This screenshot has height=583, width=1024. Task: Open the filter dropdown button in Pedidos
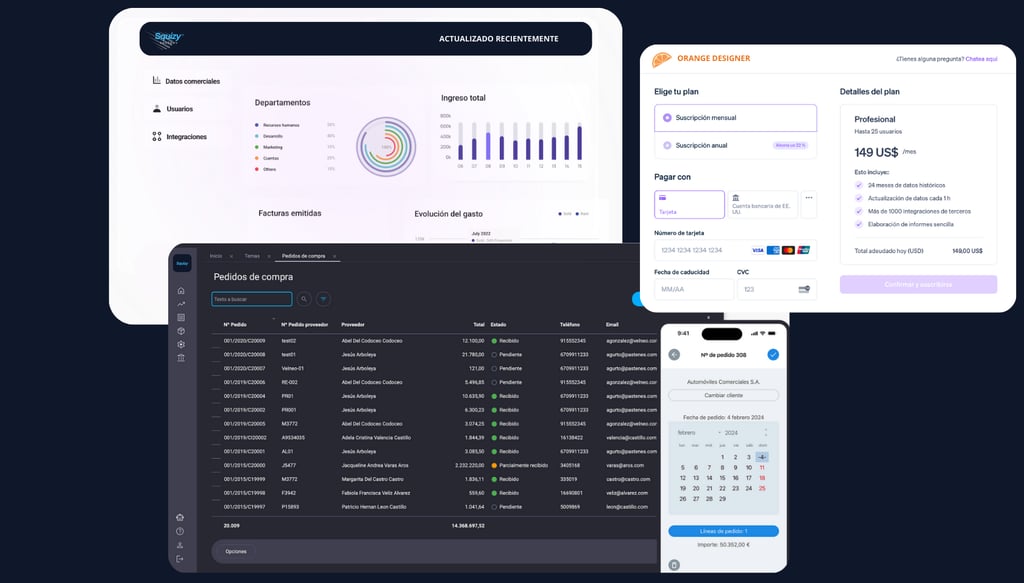click(x=323, y=299)
